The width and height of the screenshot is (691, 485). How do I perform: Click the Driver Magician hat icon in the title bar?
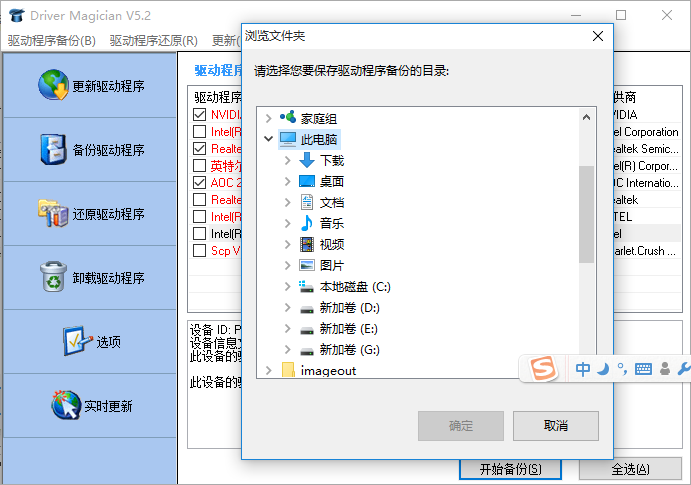[x=17, y=15]
